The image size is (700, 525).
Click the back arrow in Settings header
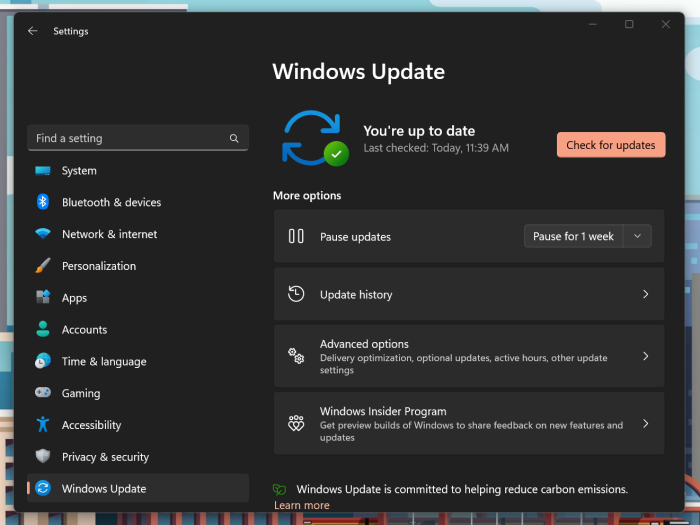[32, 31]
